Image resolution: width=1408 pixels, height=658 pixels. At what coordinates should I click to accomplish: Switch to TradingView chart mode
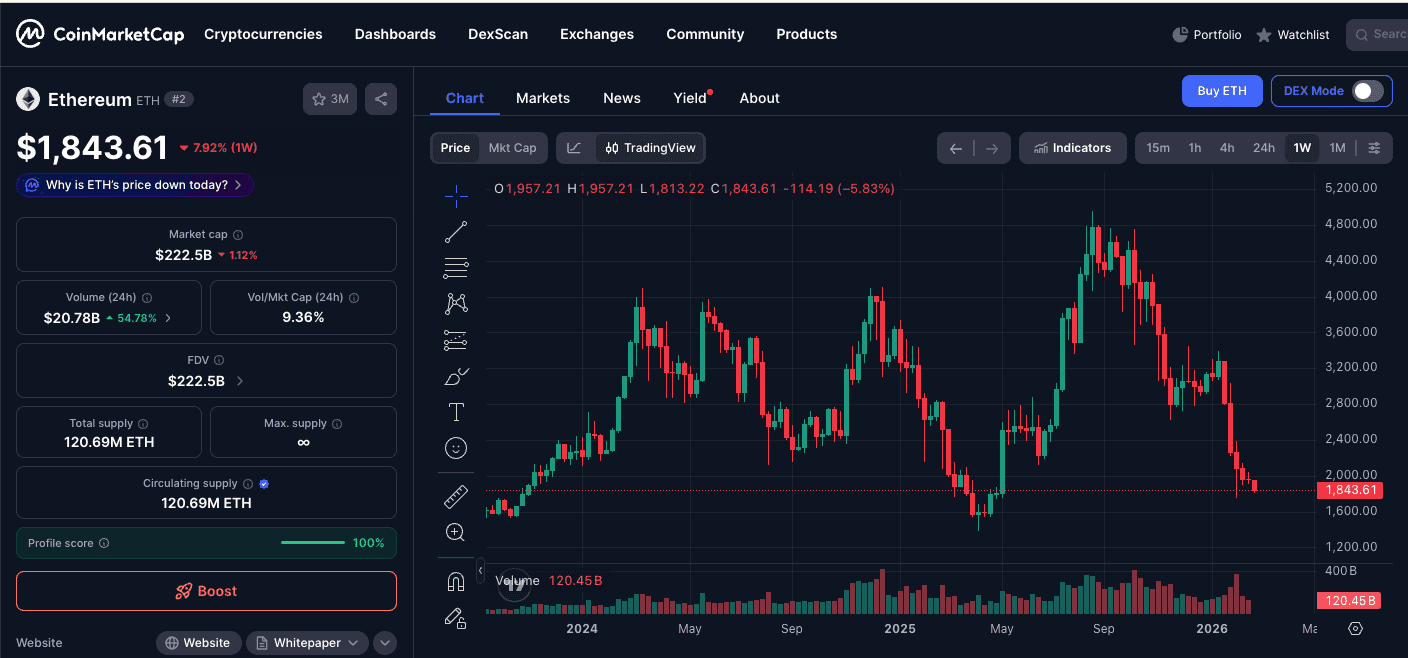[650, 148]
